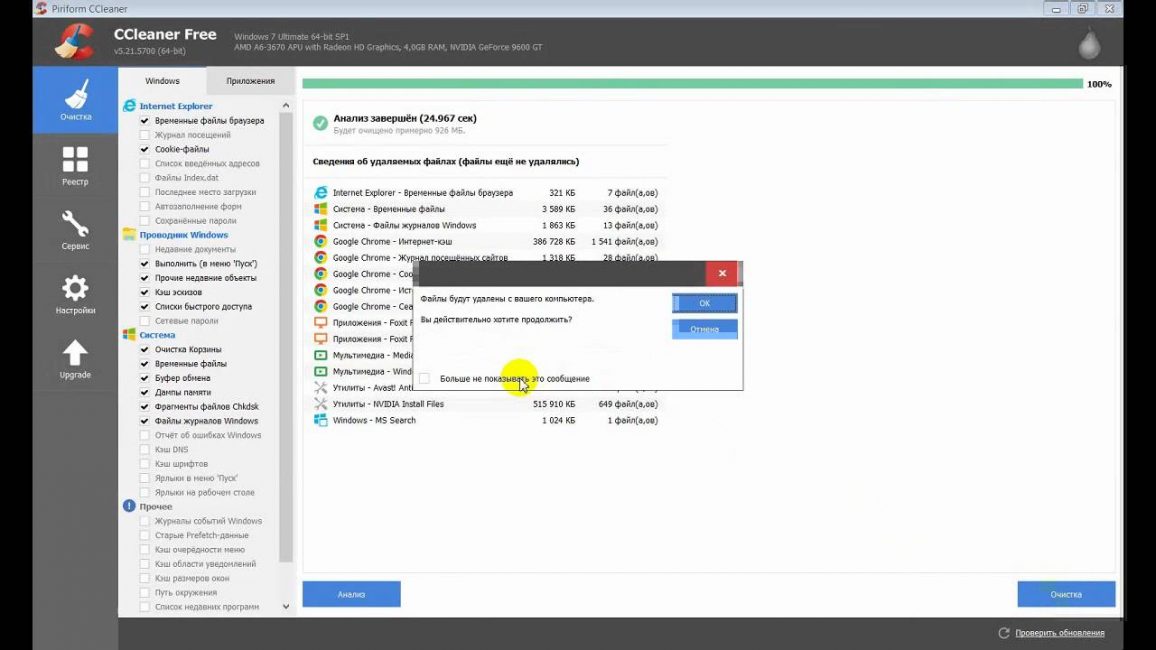Collapse the Прочее category header

coord(156,506)
